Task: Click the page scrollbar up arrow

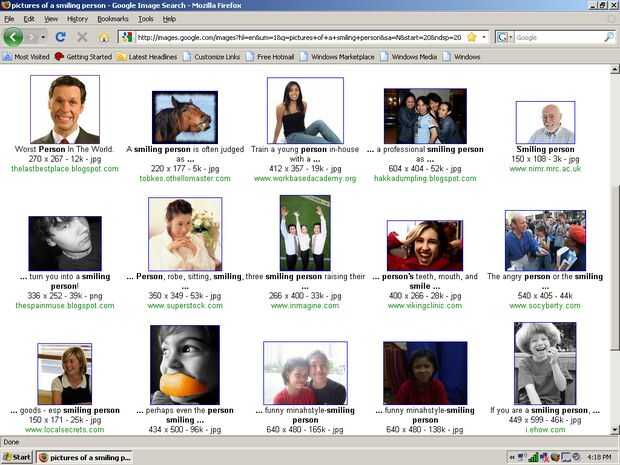Action: [614, 69]
